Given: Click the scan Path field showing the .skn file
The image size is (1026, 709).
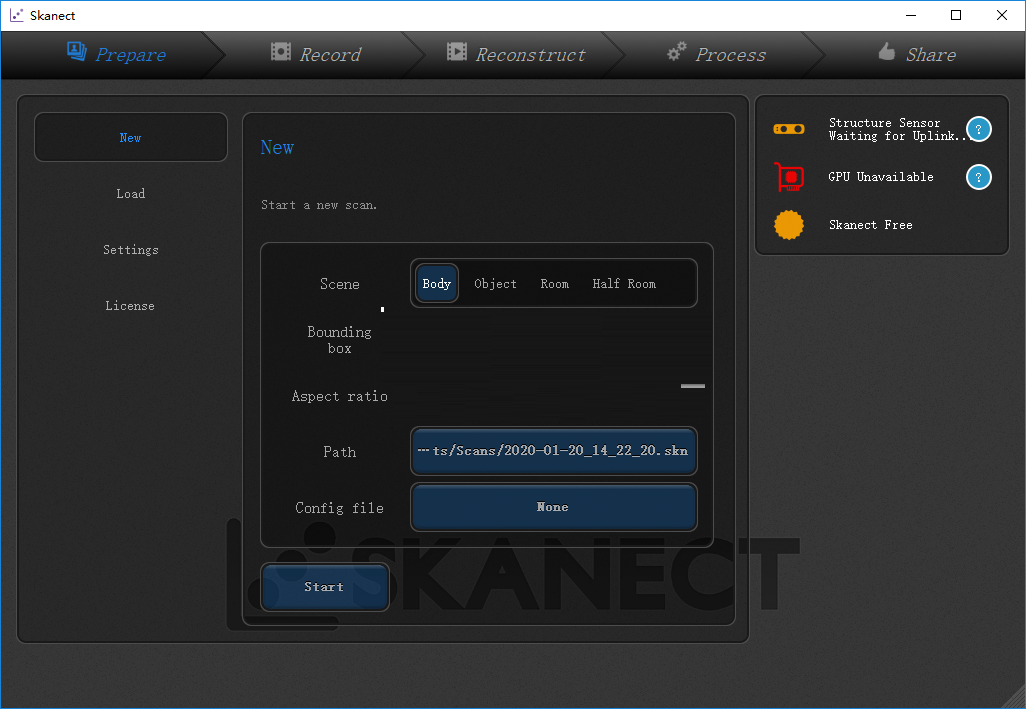Looking at the screenshot, I should [553, 451].
